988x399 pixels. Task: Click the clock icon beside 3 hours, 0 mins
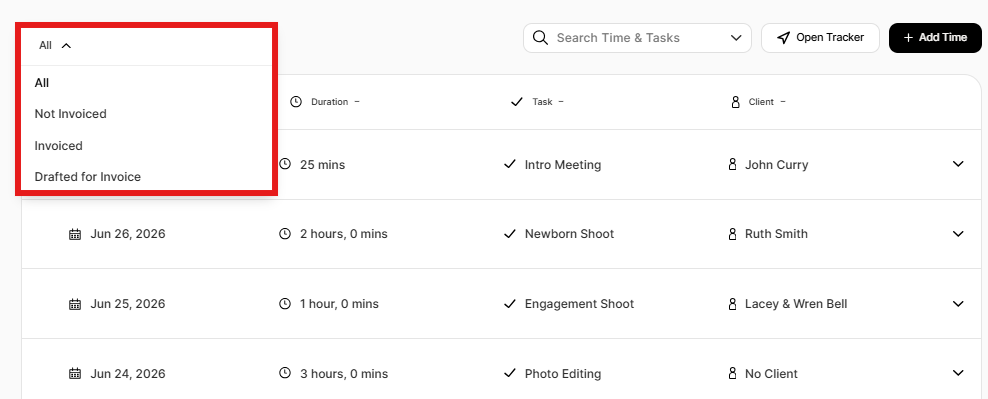[x=285, y=373]
